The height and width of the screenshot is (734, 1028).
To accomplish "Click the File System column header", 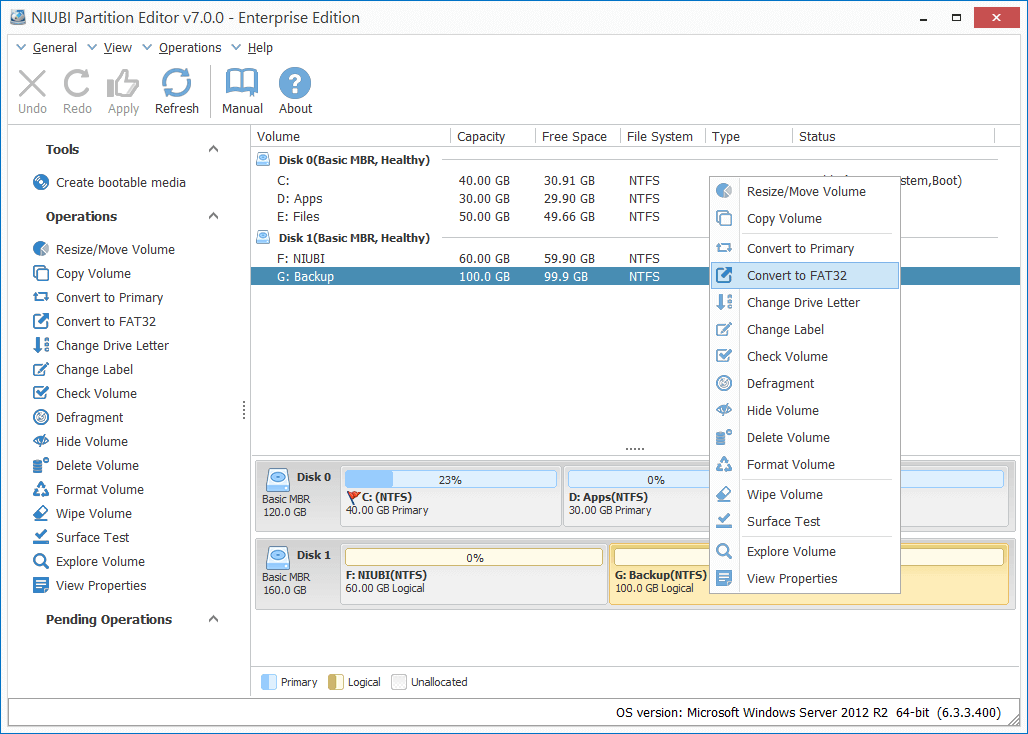I will (x=662, y=136).
